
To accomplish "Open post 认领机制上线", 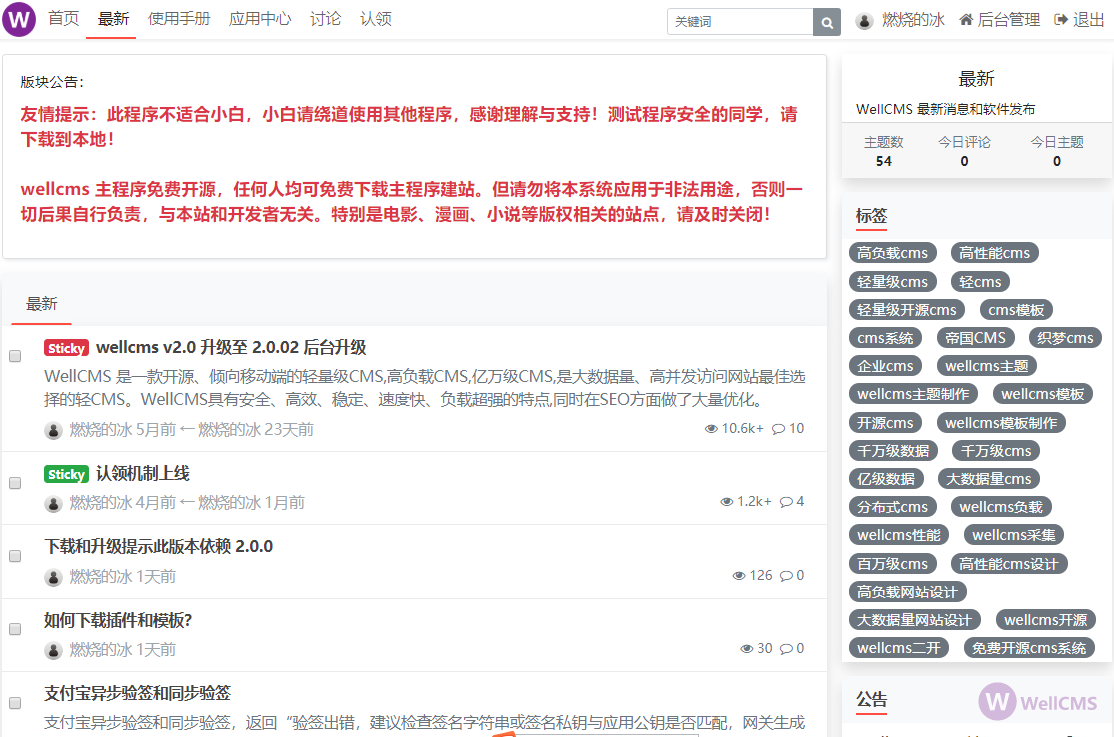I will pyautogui.click(x=143, y=473).
